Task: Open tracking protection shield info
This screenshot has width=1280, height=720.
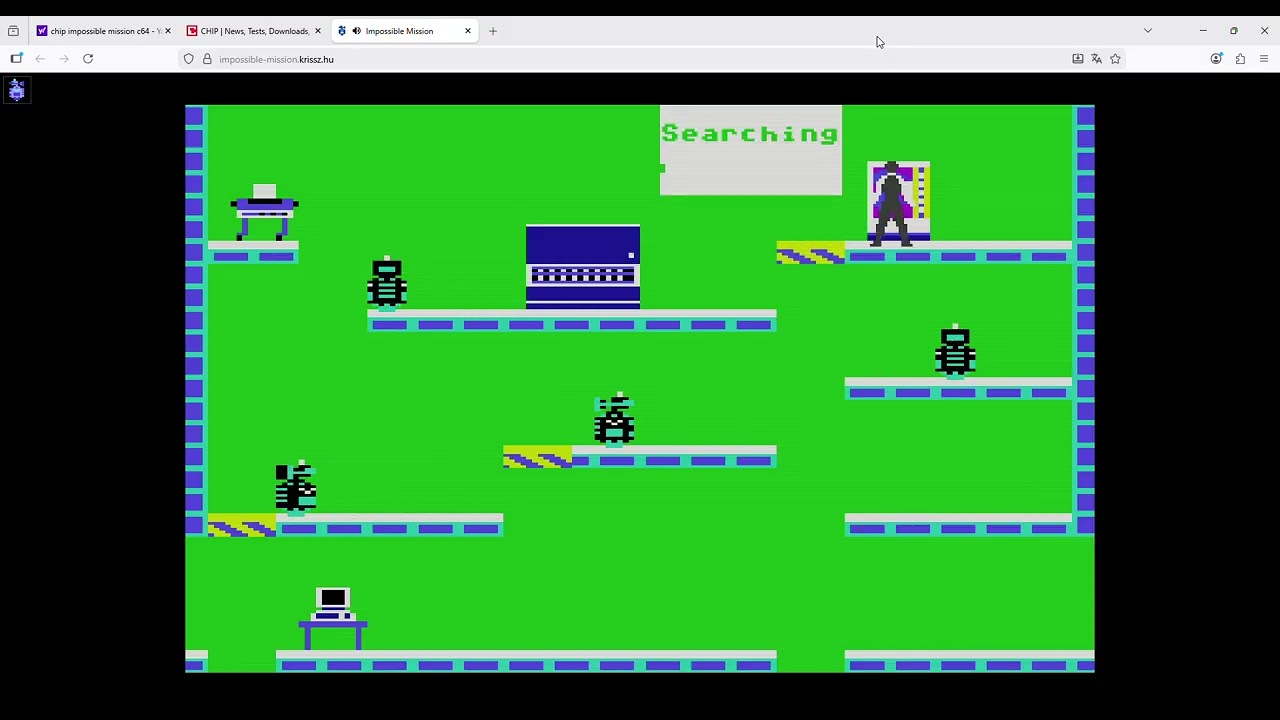Action: (188, 59)
